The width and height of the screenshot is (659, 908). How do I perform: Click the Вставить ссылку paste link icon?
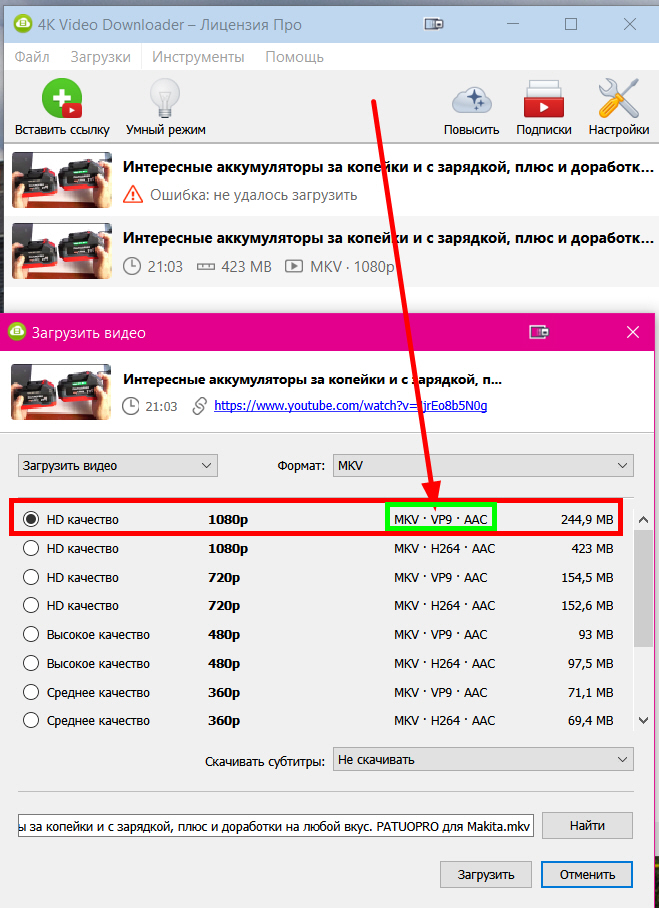(62, 98)
